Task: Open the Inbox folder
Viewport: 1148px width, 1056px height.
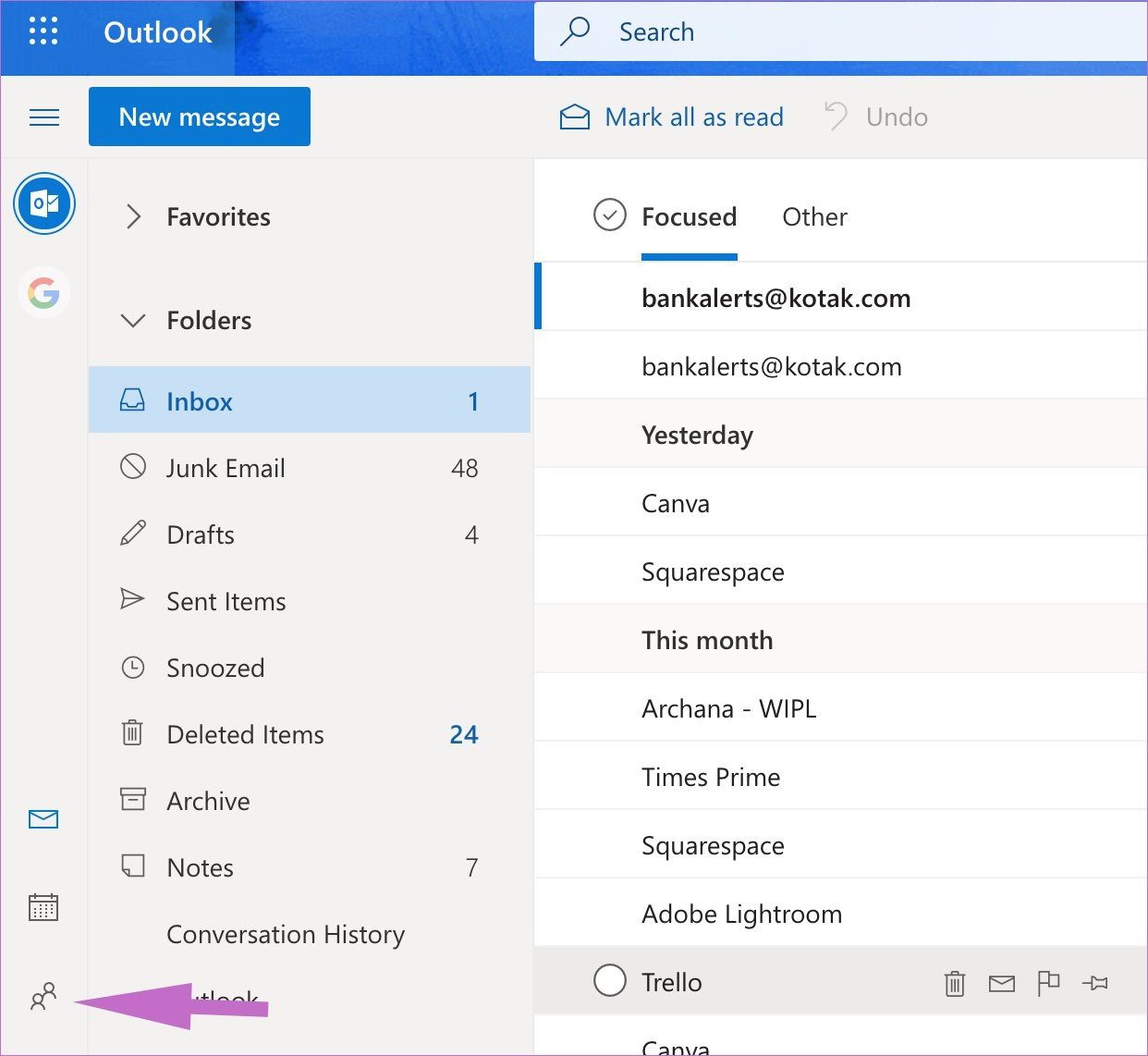Action: tap(310, 399)
